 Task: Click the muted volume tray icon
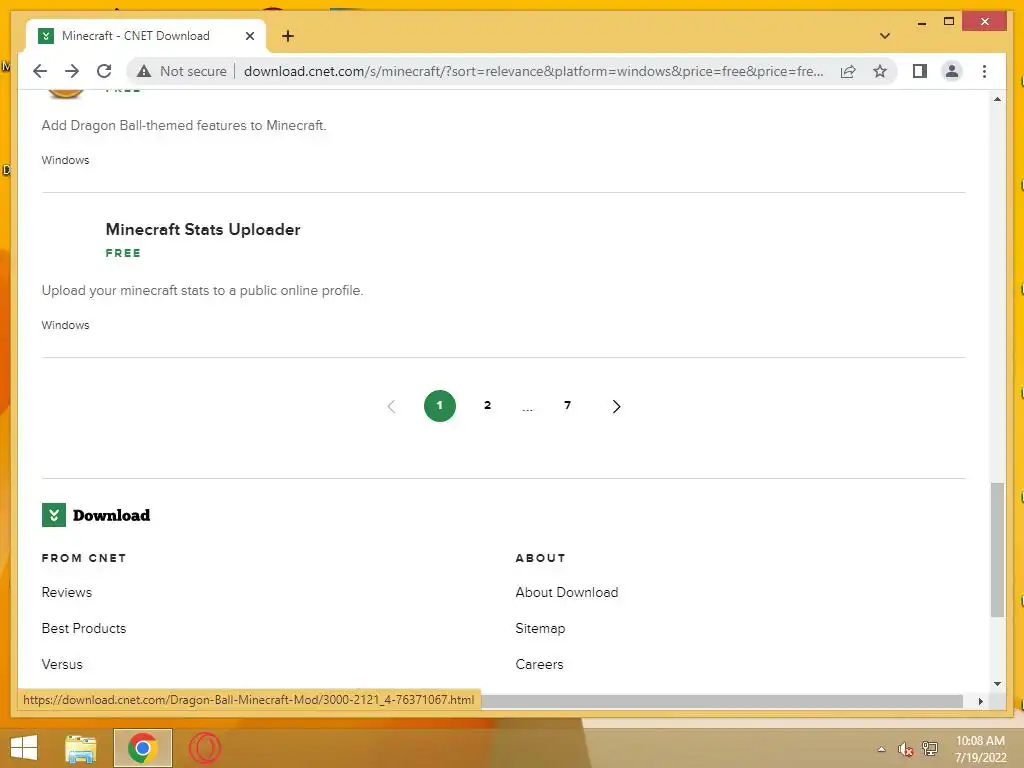pyautogui.click(x=904, y=749)
